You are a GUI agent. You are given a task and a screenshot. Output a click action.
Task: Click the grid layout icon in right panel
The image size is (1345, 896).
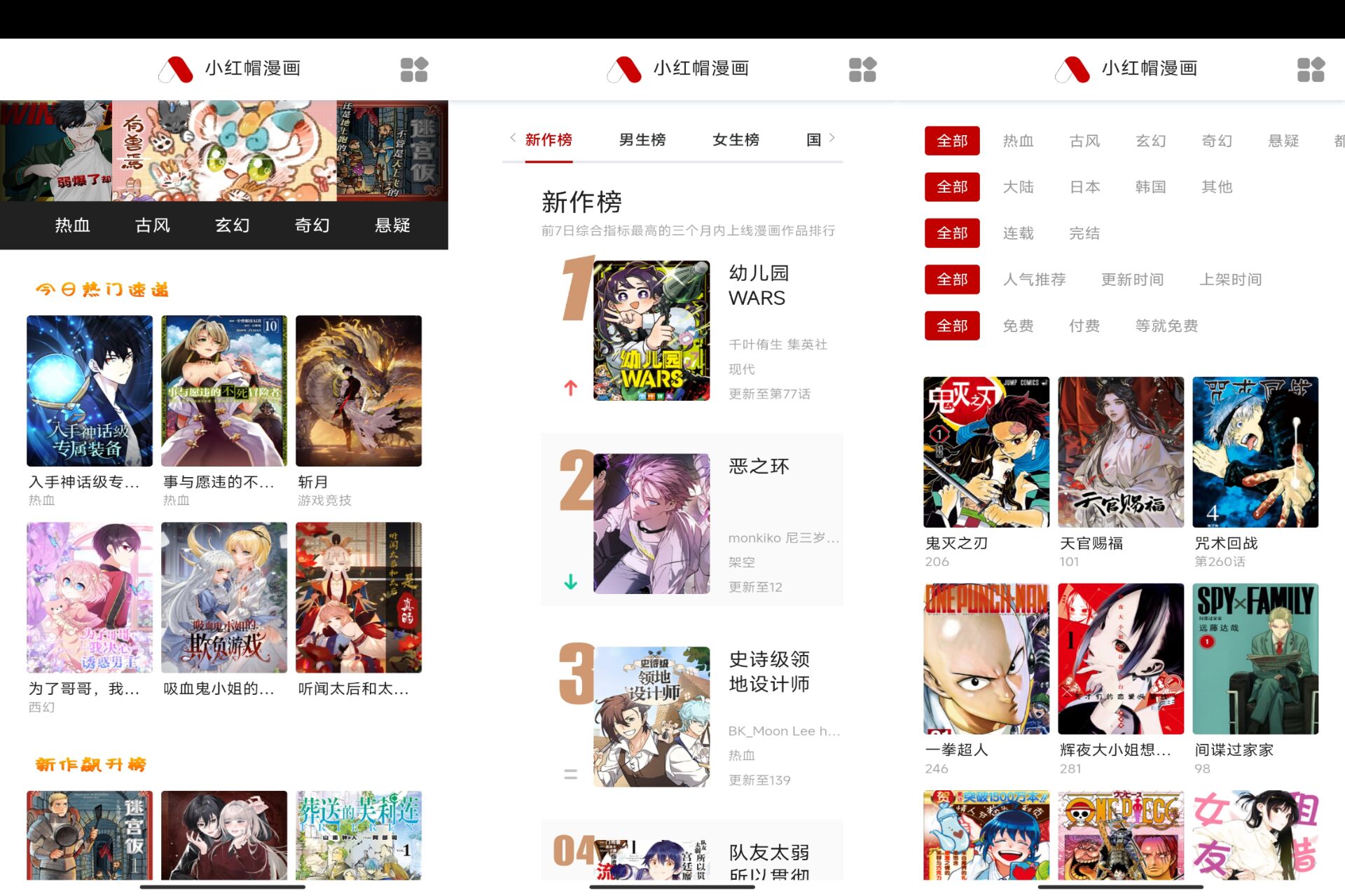pos(1312,68)
